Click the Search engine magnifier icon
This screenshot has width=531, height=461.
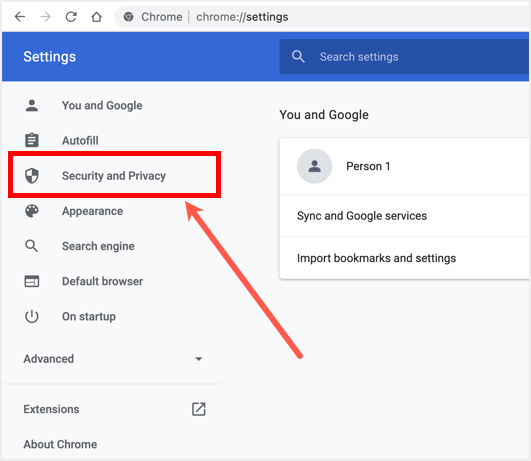(31, 246)
